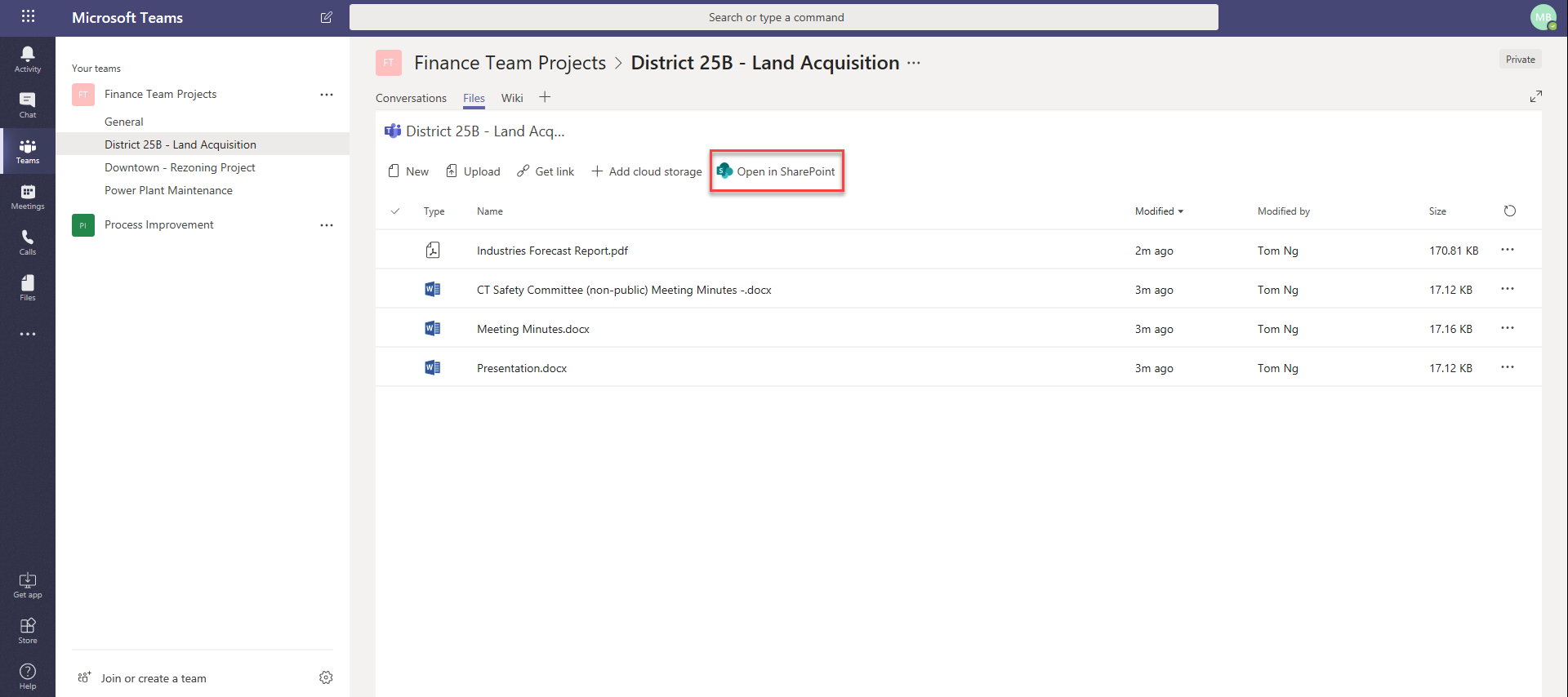The width and height of the screenshot is (1568, 697).
Task: Click the Word icon for CT Safety Committee
Action: (433, 289)
